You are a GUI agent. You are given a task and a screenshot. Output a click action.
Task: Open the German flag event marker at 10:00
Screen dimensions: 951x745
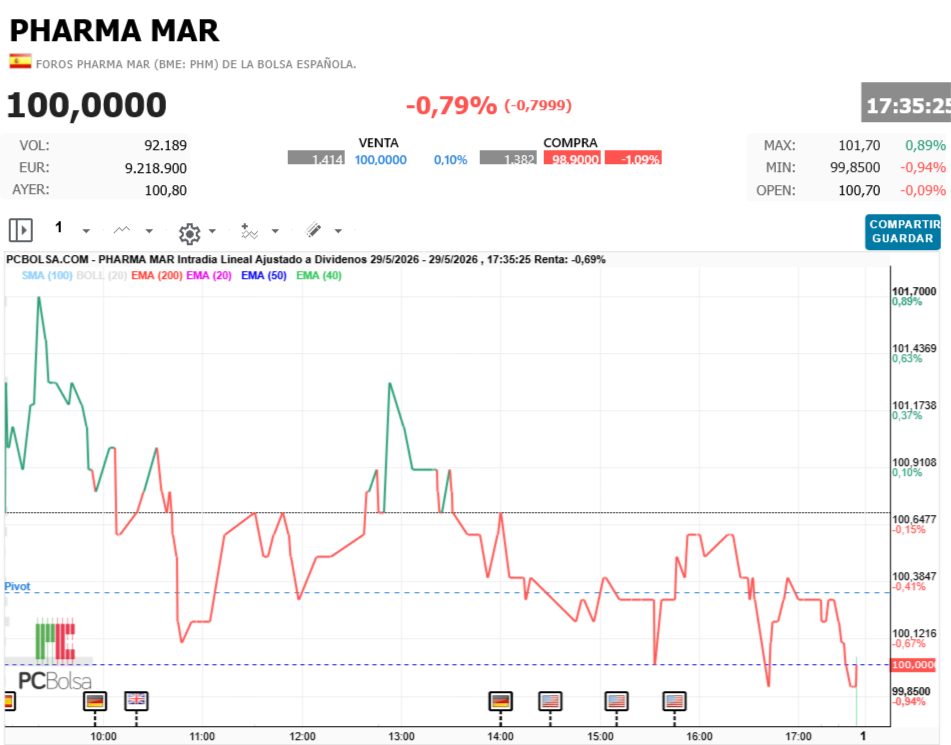tap(95, 701)
